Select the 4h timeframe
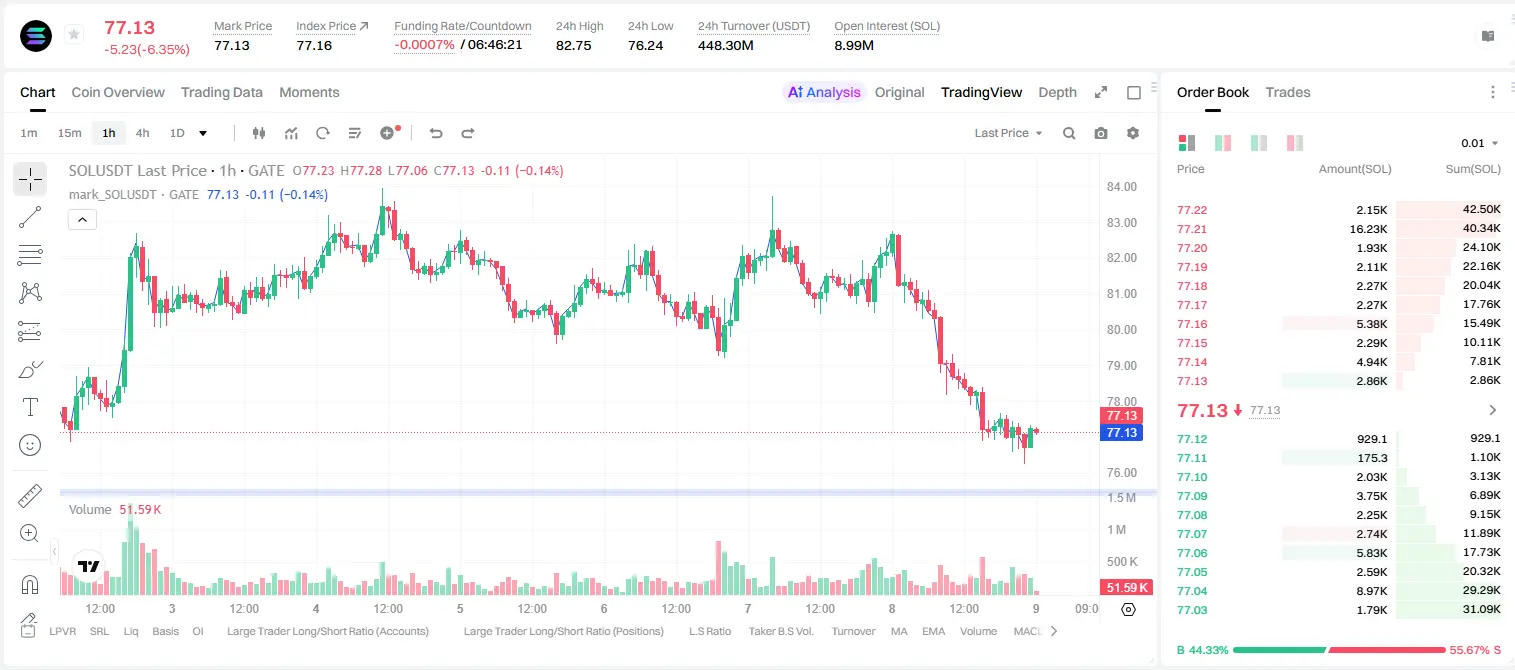Screen dimensions: 1515x670 pos(142,133)
